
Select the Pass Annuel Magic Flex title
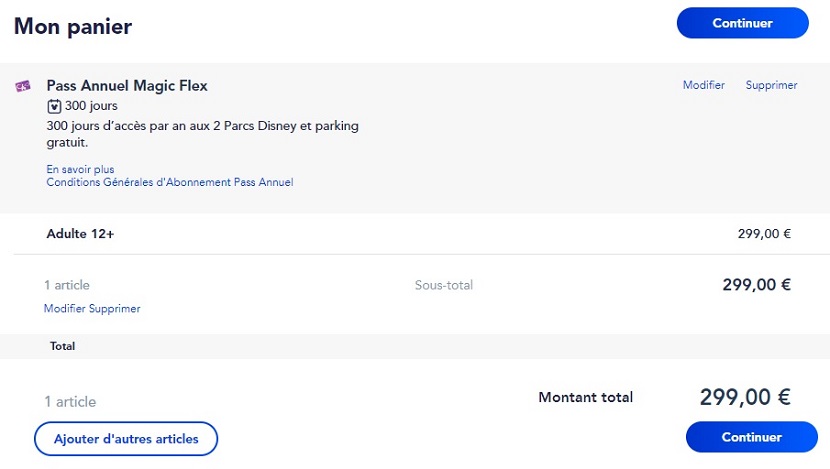(127, 86)
